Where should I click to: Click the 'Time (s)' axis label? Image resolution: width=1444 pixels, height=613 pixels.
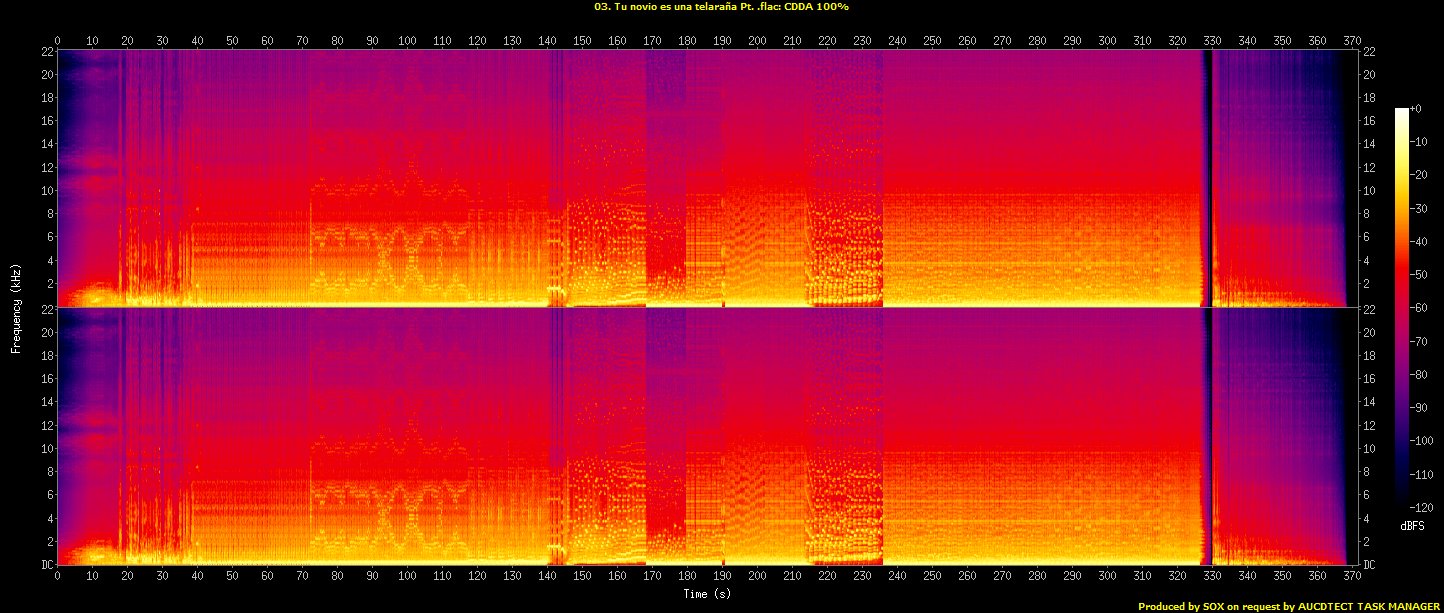click(707, 594)
